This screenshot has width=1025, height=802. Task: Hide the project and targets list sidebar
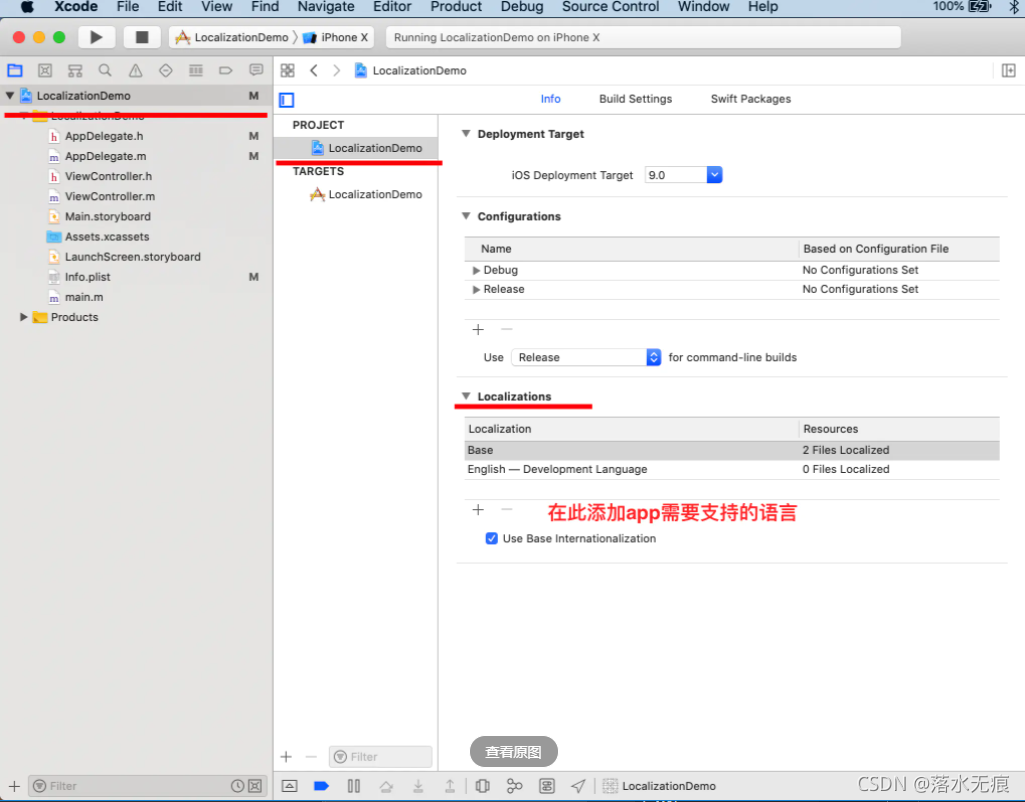[286, 100]
